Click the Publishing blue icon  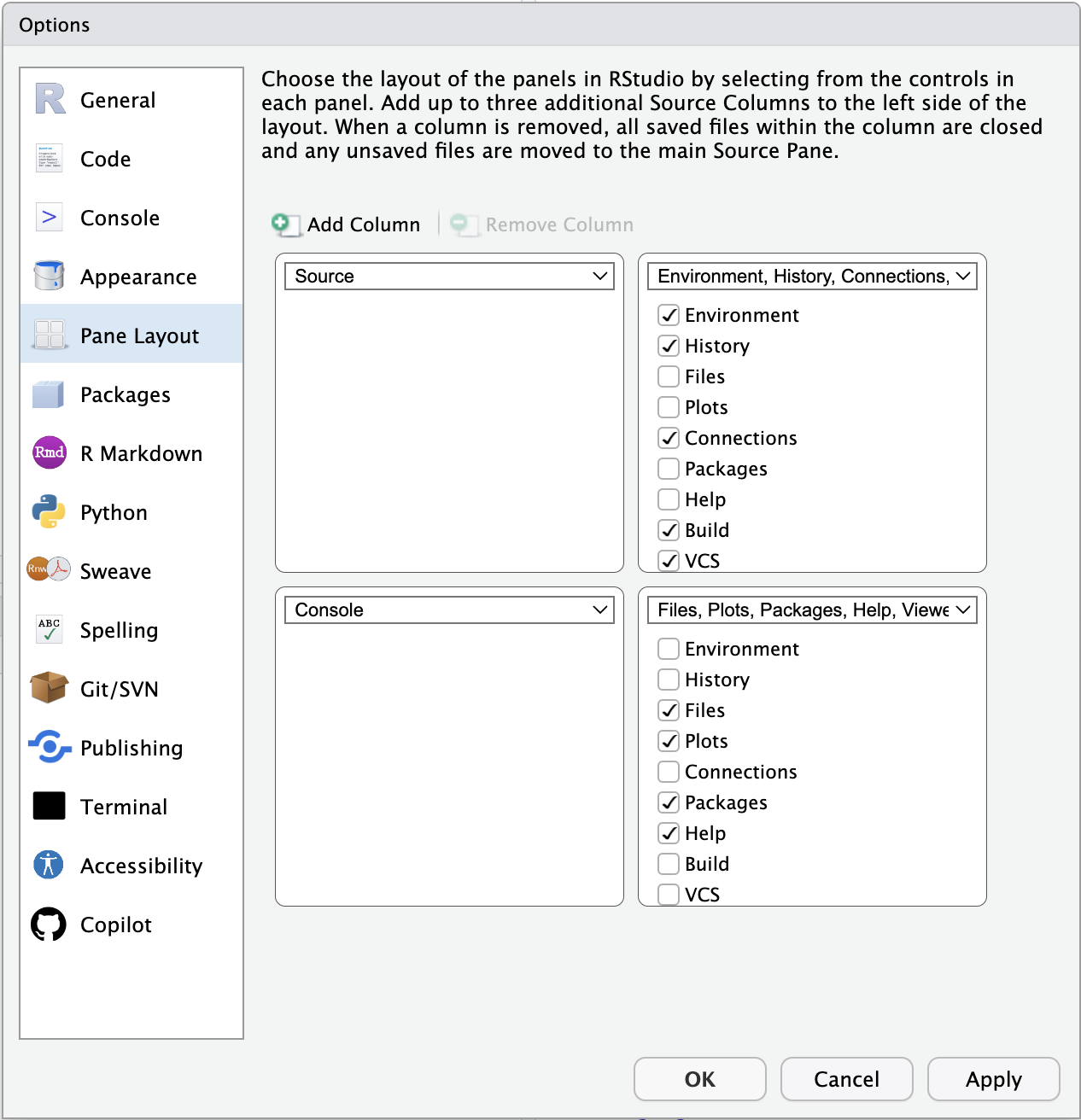click(50, 747)
